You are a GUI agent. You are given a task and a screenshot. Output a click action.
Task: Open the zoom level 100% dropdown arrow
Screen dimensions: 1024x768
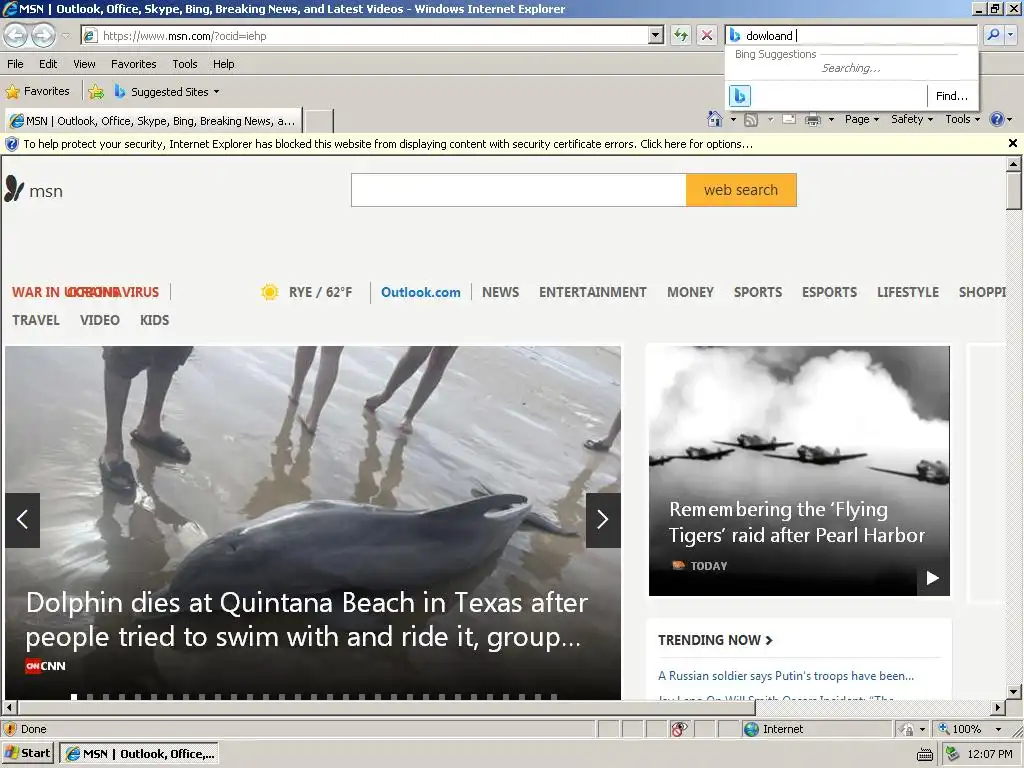(x=998, y=729)
